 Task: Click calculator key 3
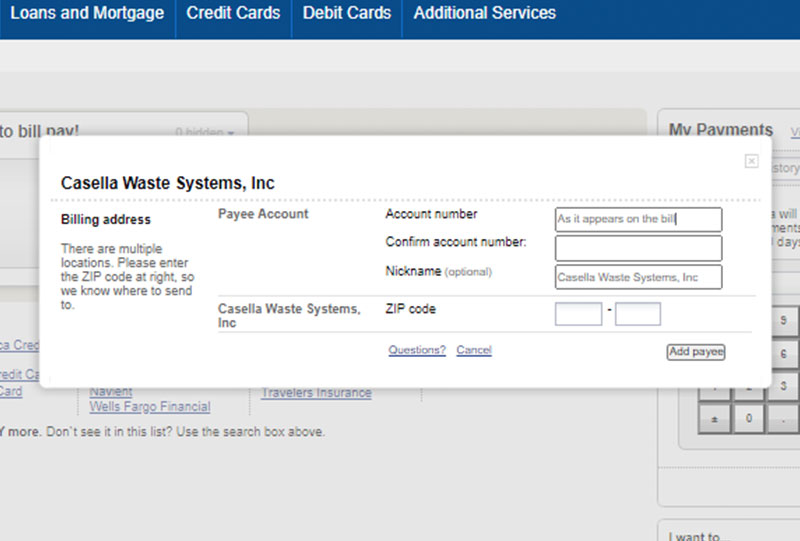(783, 386)
